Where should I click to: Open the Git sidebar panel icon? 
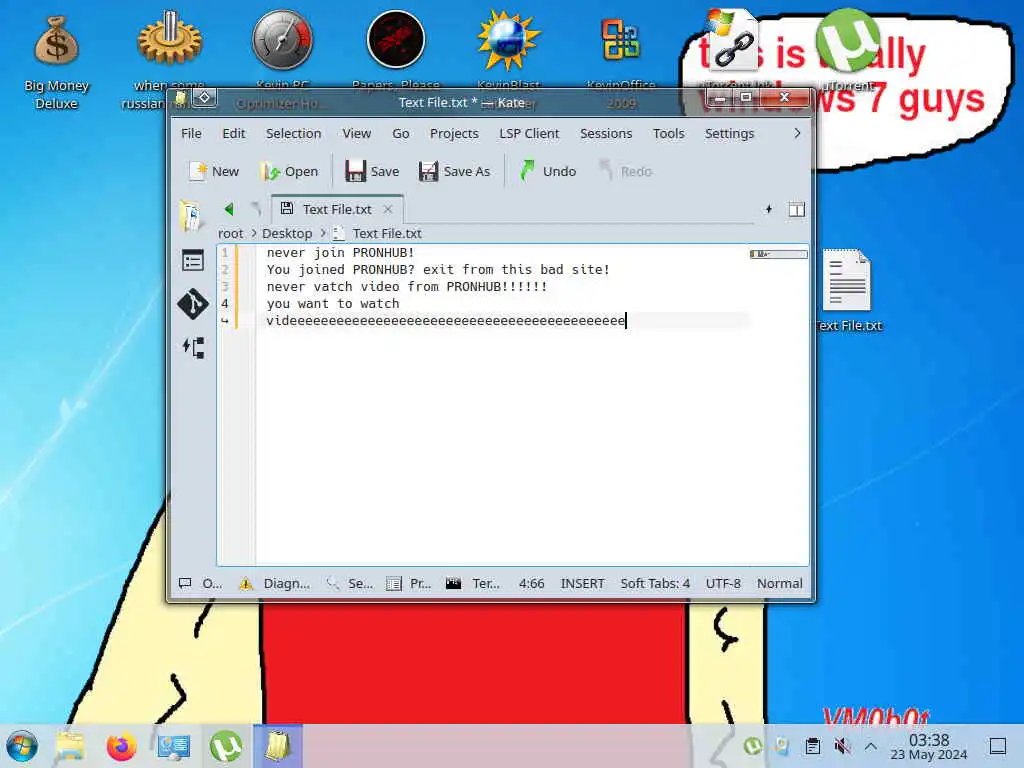click(x=193, y=304)
